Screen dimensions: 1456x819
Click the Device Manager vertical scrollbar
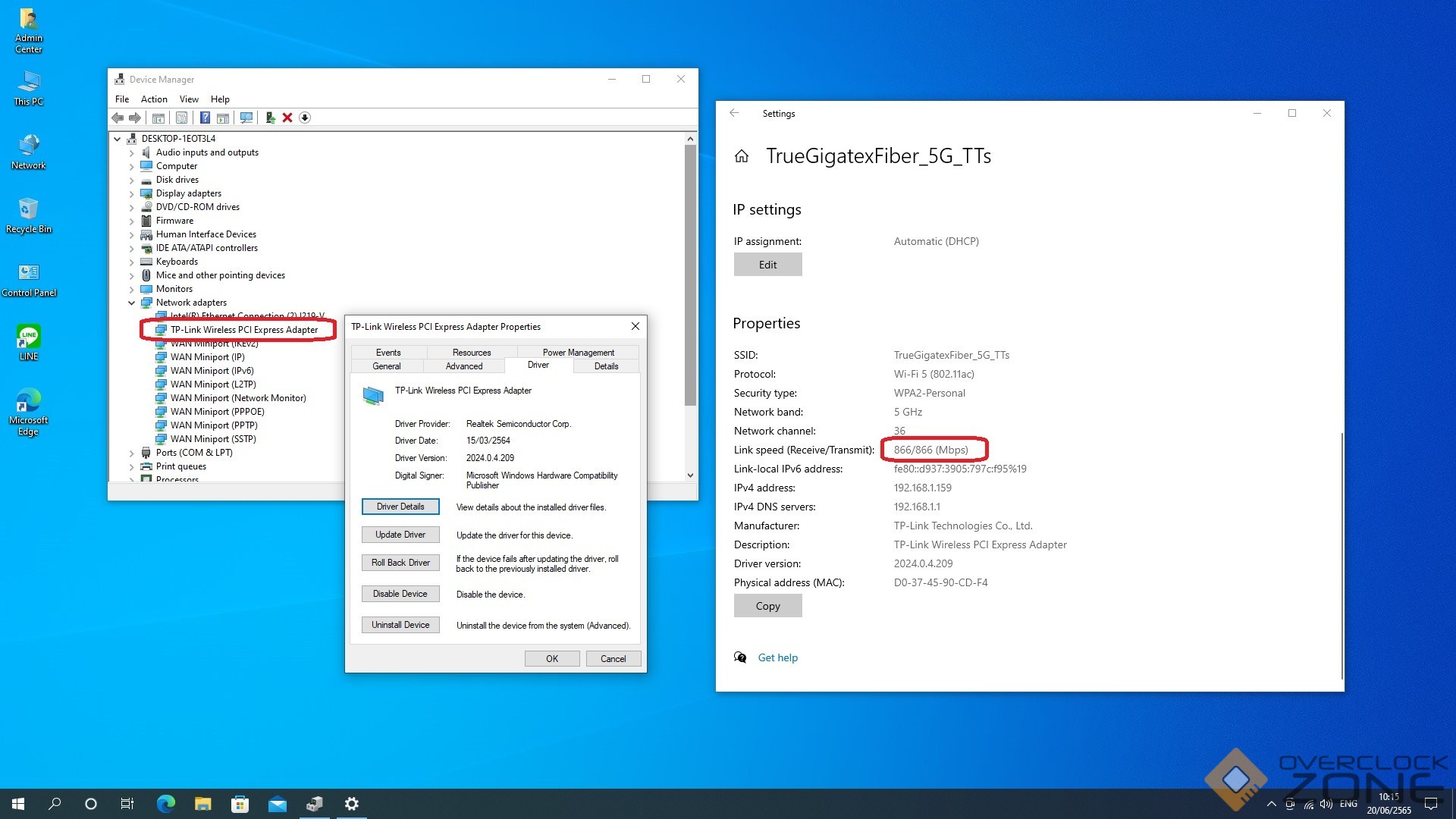click(x=690, y=273)
